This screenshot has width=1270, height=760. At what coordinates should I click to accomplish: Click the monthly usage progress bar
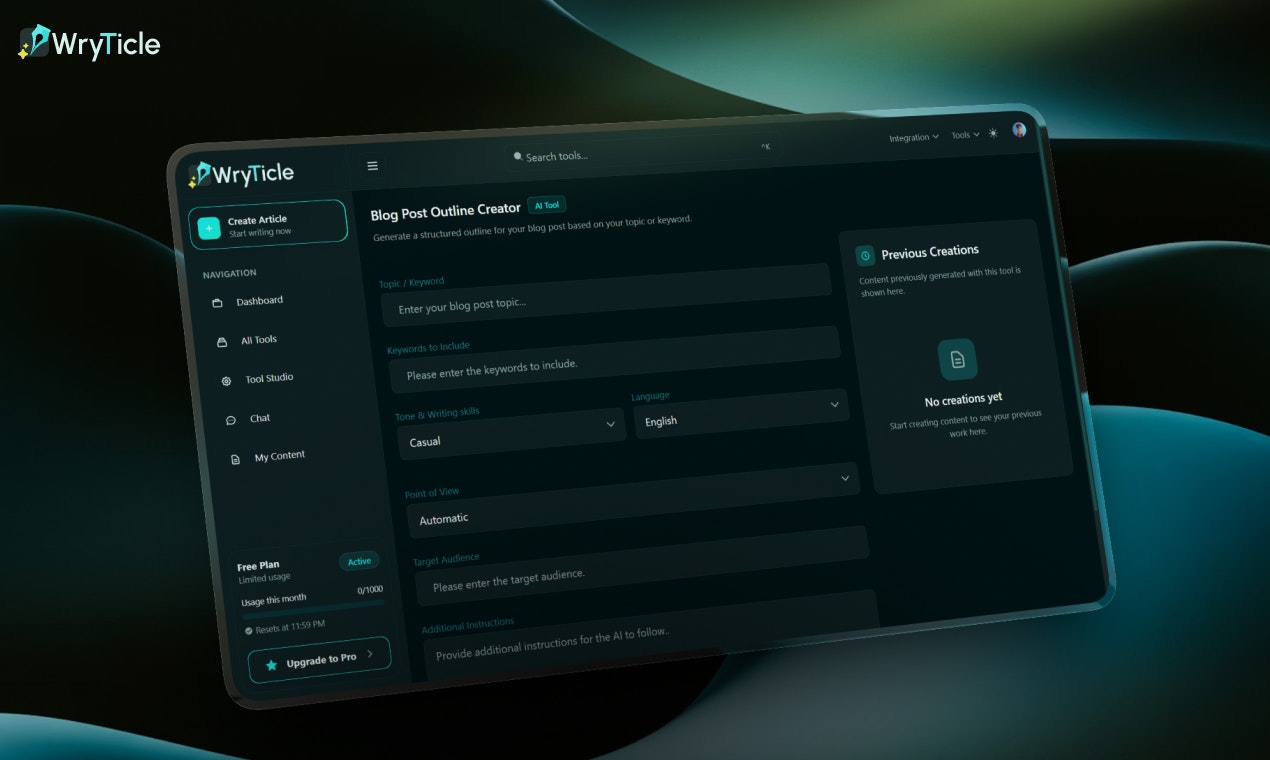point(313,608)
